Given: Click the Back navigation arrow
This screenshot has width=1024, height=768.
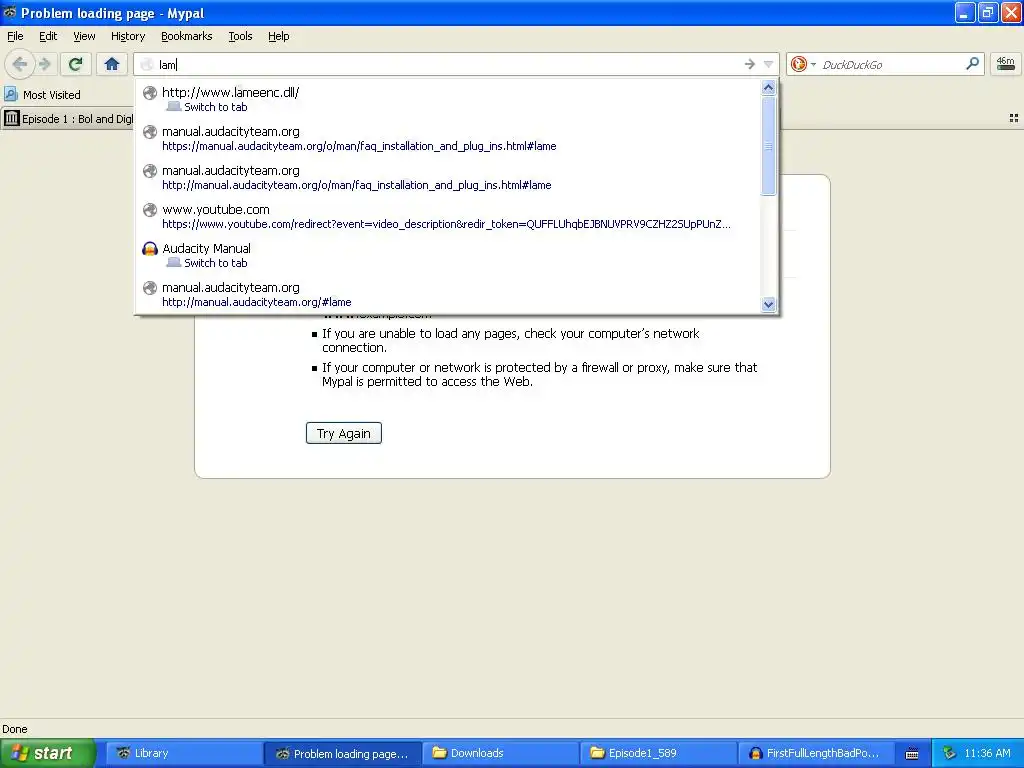Looking at the screenshot, I should [20, 64].
